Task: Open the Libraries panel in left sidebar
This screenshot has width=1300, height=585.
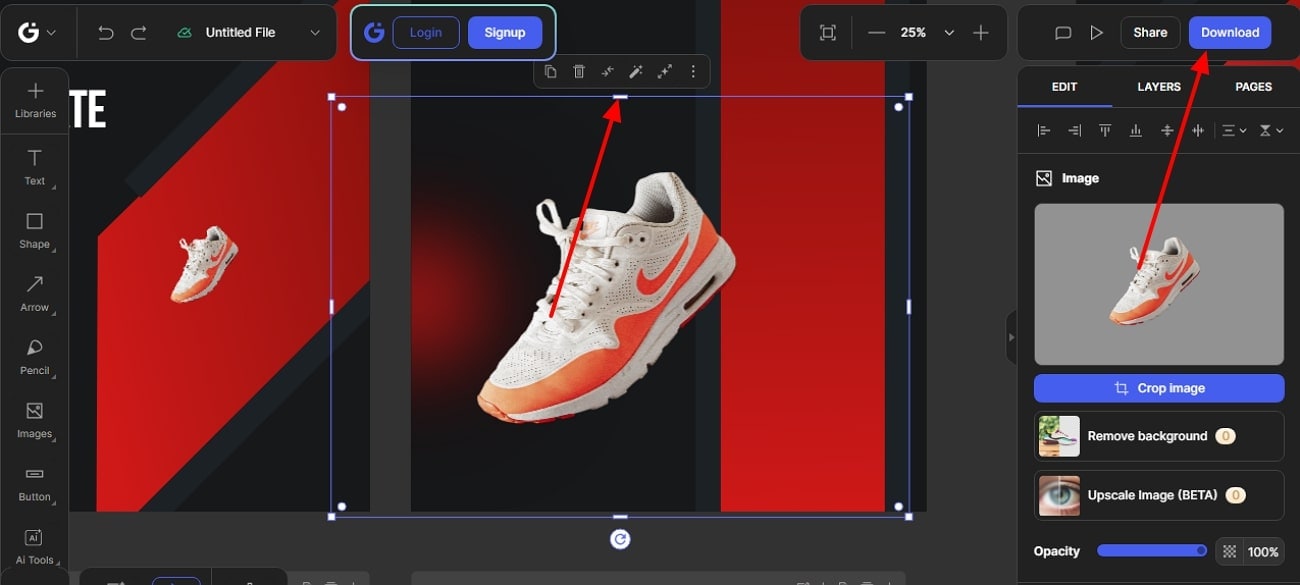Action: (x=35, y=101)
